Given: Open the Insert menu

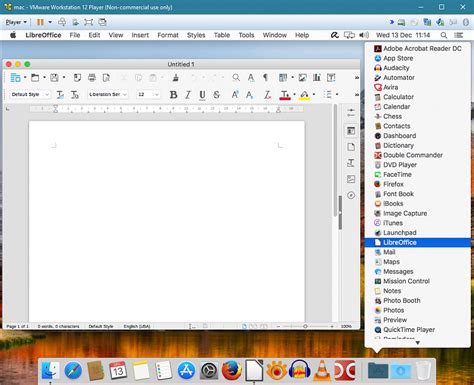Looking at the screenshot, I should point(140,35).
